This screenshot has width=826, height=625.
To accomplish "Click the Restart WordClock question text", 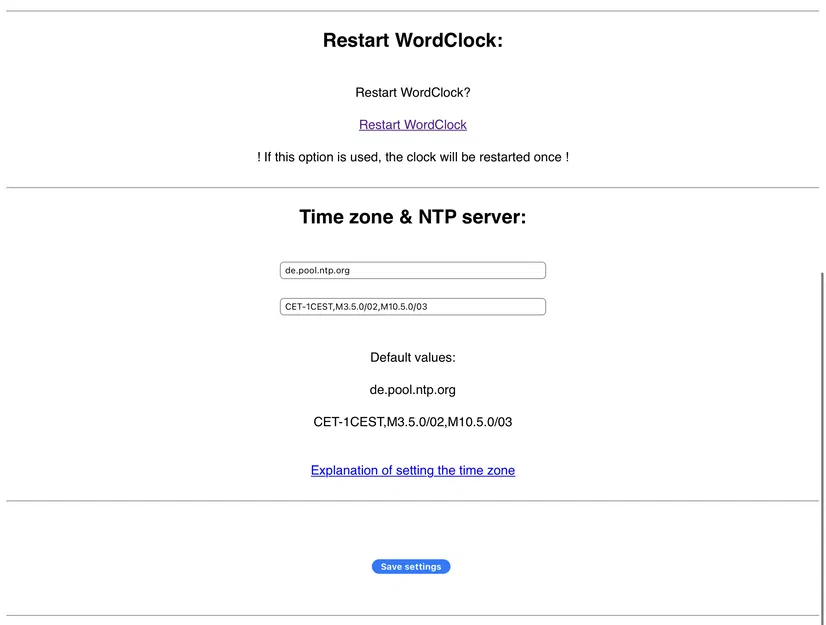I will 412,92.
